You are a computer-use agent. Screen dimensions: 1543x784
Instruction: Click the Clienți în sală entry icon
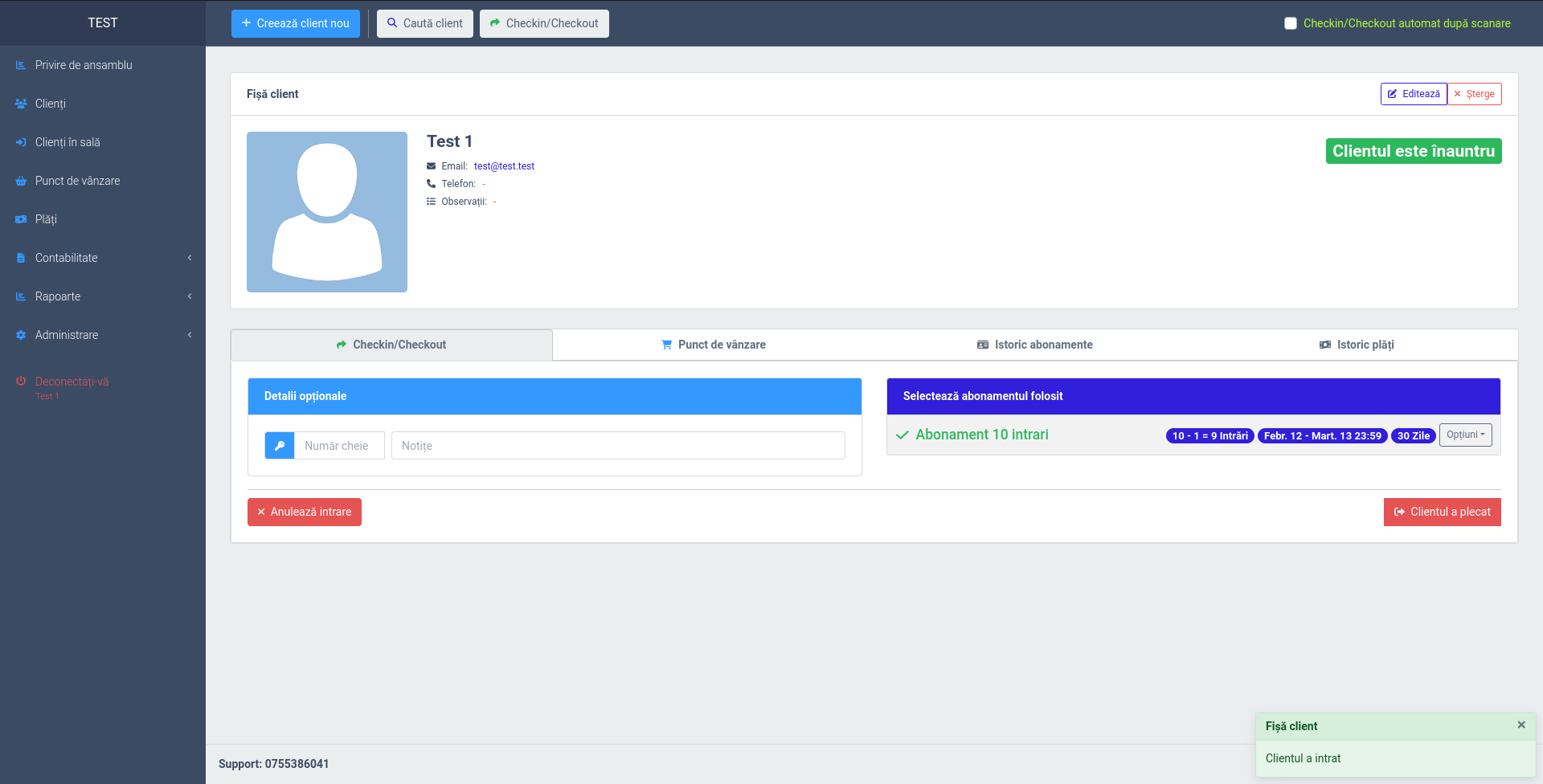pyautogui.click(x=21, y=142)
